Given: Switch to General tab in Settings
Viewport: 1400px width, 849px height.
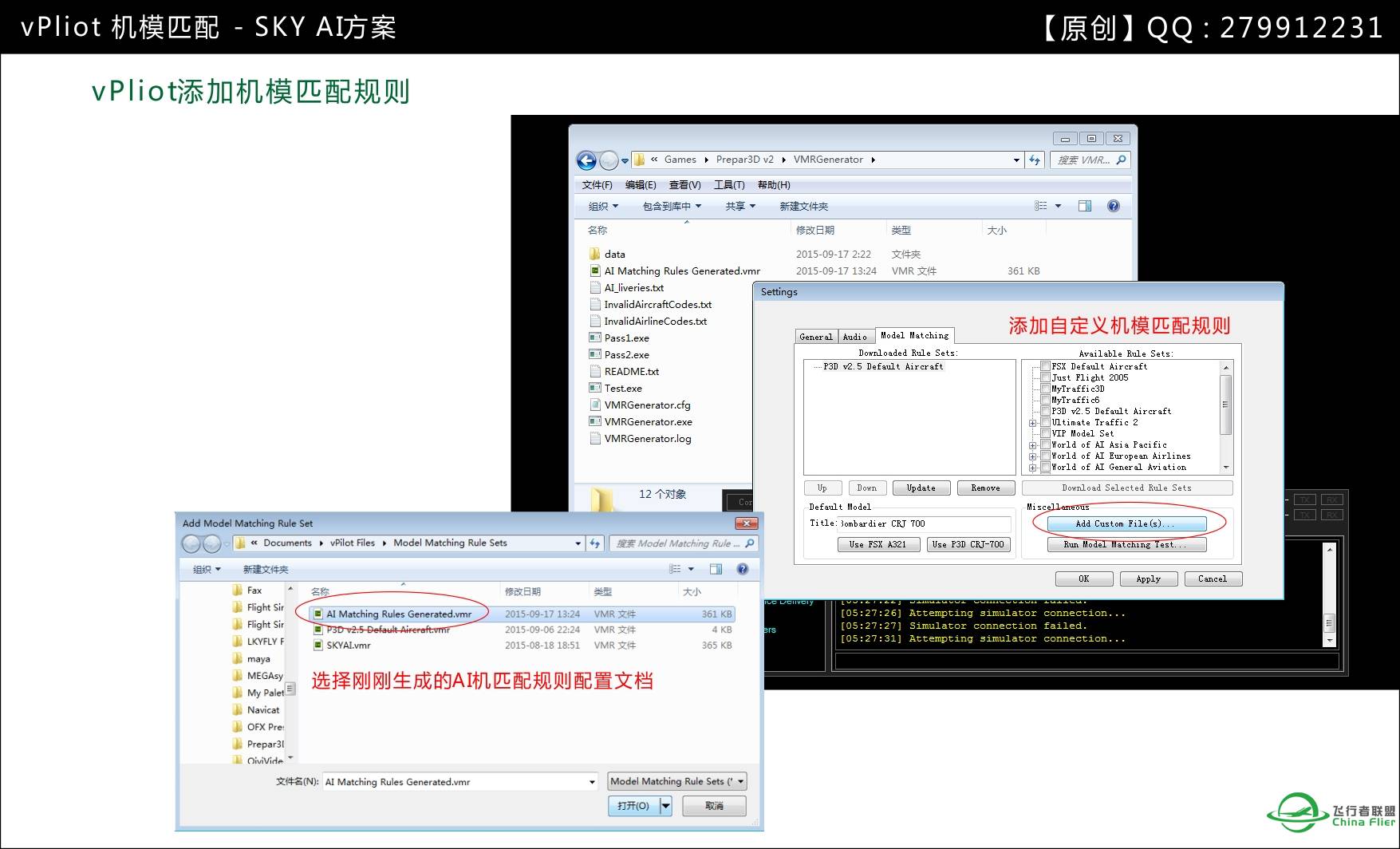Looking at the screenshot, I should point(816,337).
